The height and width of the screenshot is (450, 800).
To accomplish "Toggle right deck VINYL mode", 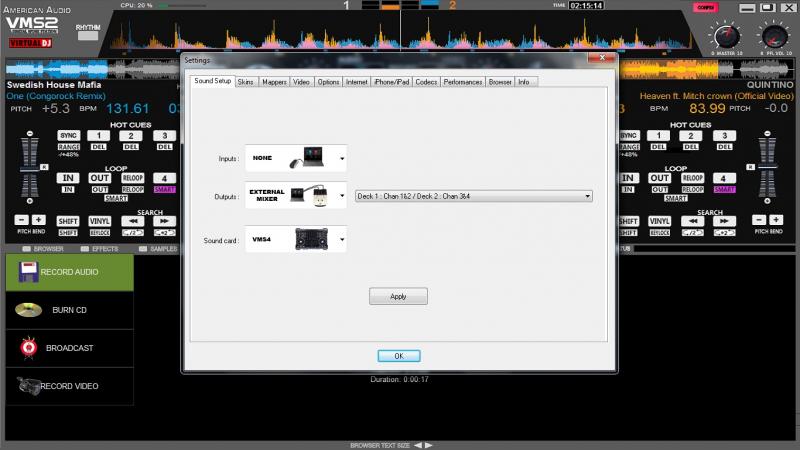I will tap(659, 221).
